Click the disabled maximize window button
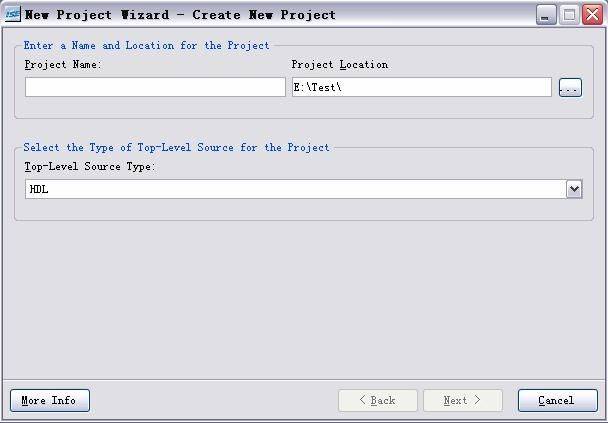This screenshot has width=608, height=423. point(569,15)
